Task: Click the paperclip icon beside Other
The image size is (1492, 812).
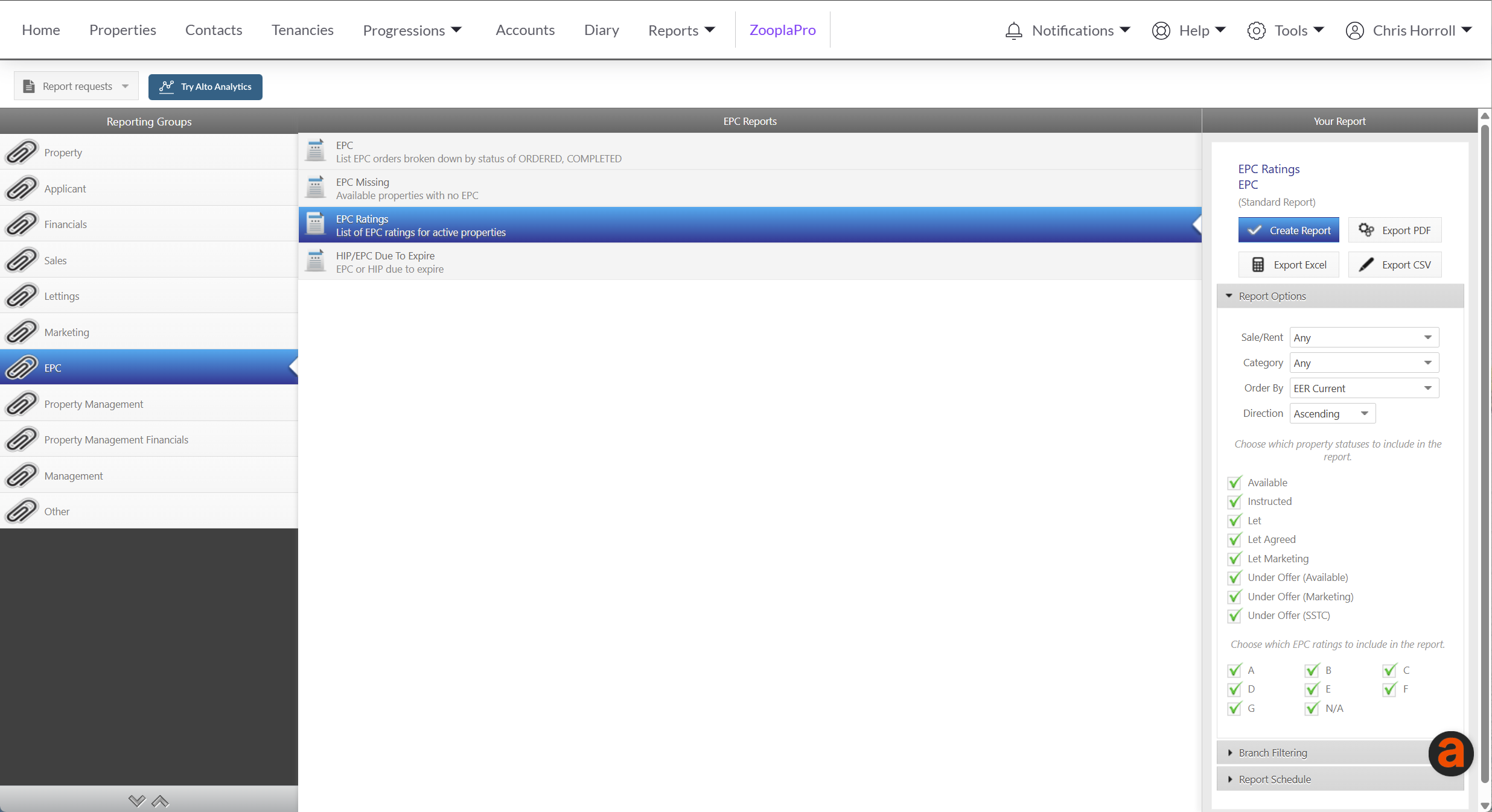Action: (x=22, y=511)
